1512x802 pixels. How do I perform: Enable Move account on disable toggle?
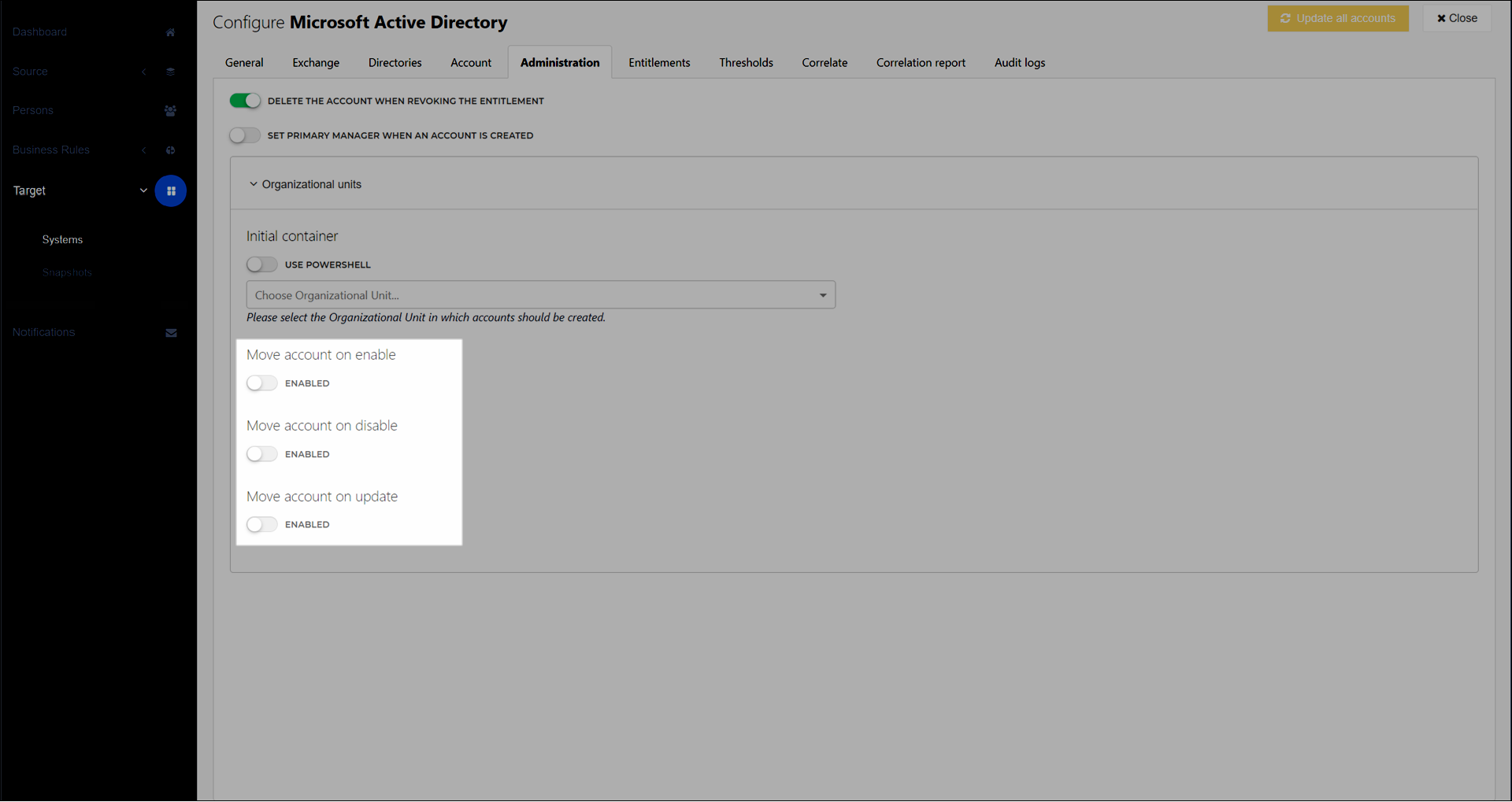click(261, 454)
